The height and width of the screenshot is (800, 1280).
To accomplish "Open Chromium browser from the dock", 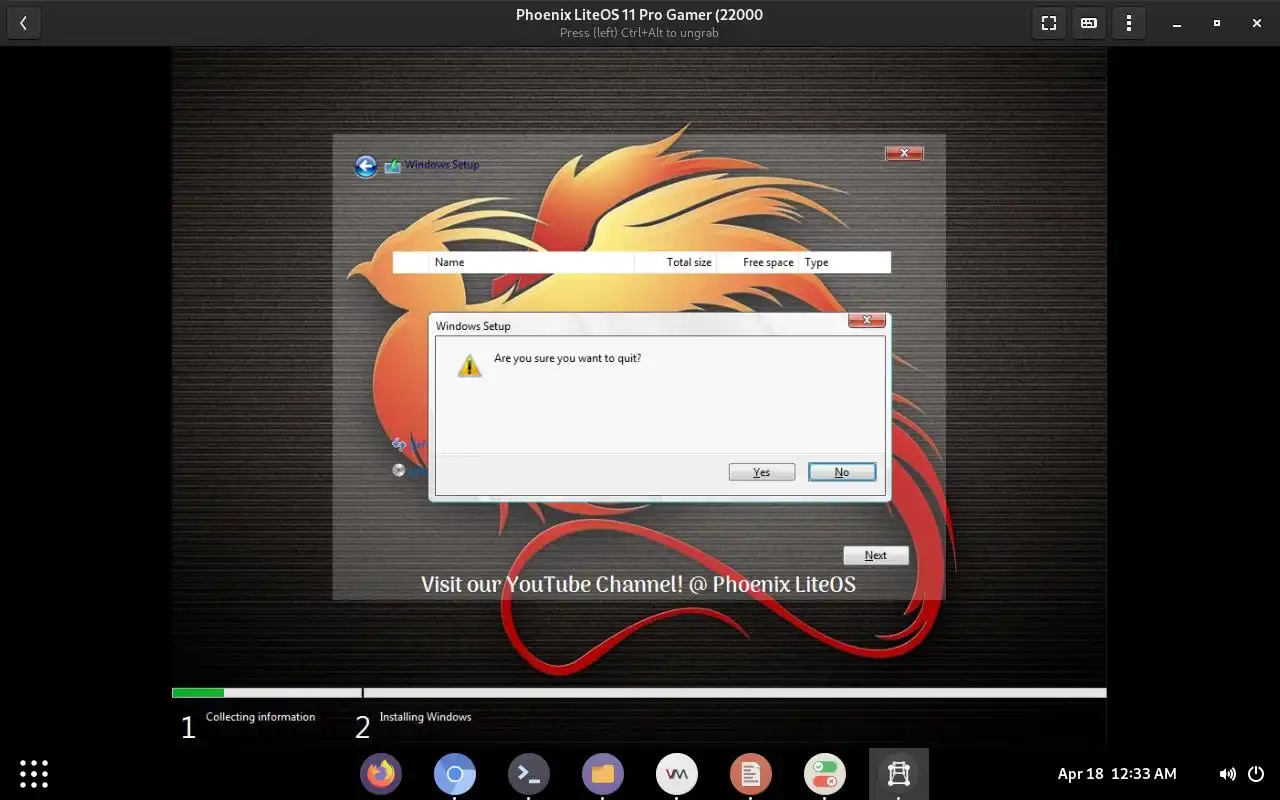I will tap(455, 774).
